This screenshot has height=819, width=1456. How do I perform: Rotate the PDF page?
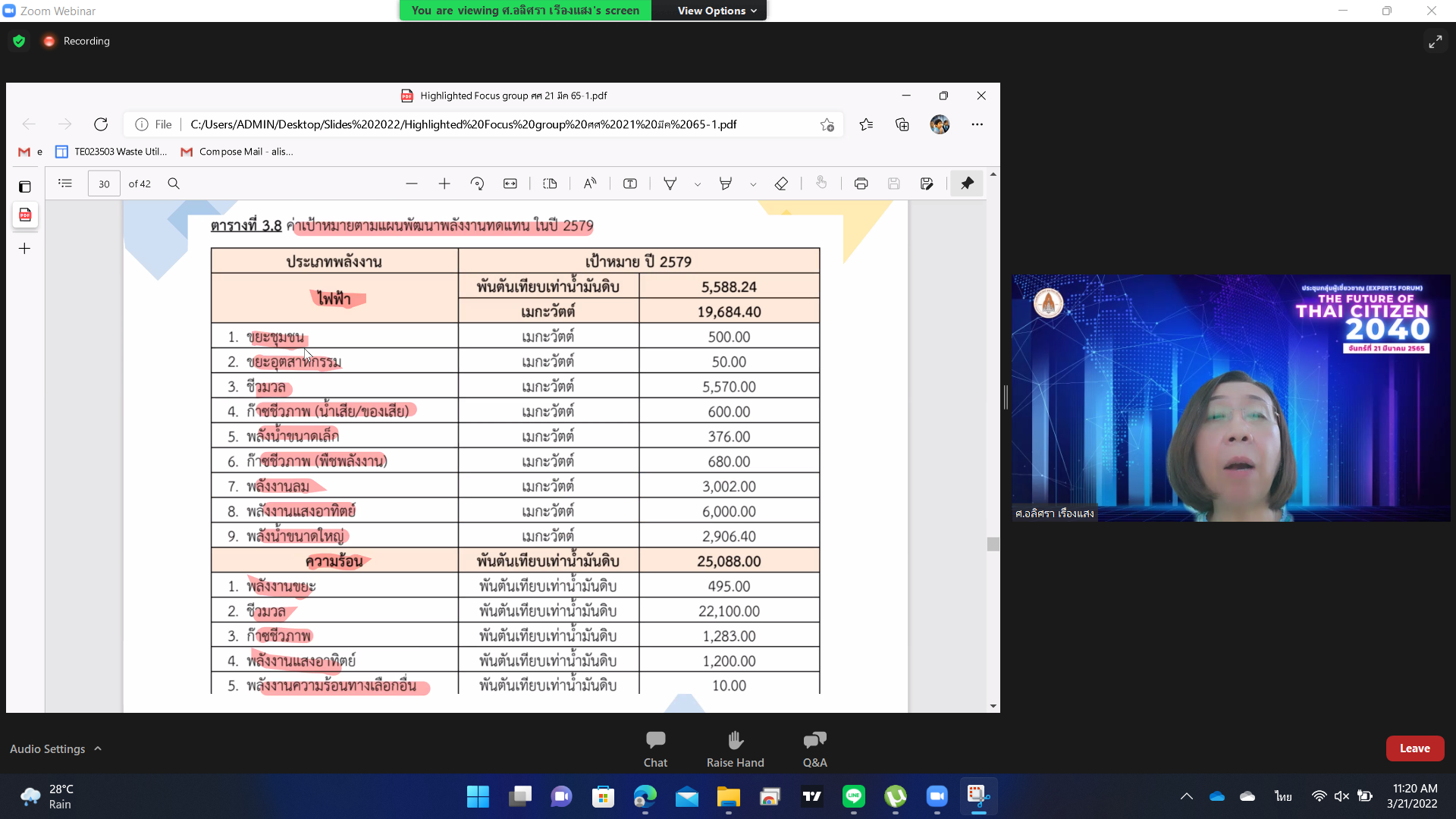pos(477,184)
